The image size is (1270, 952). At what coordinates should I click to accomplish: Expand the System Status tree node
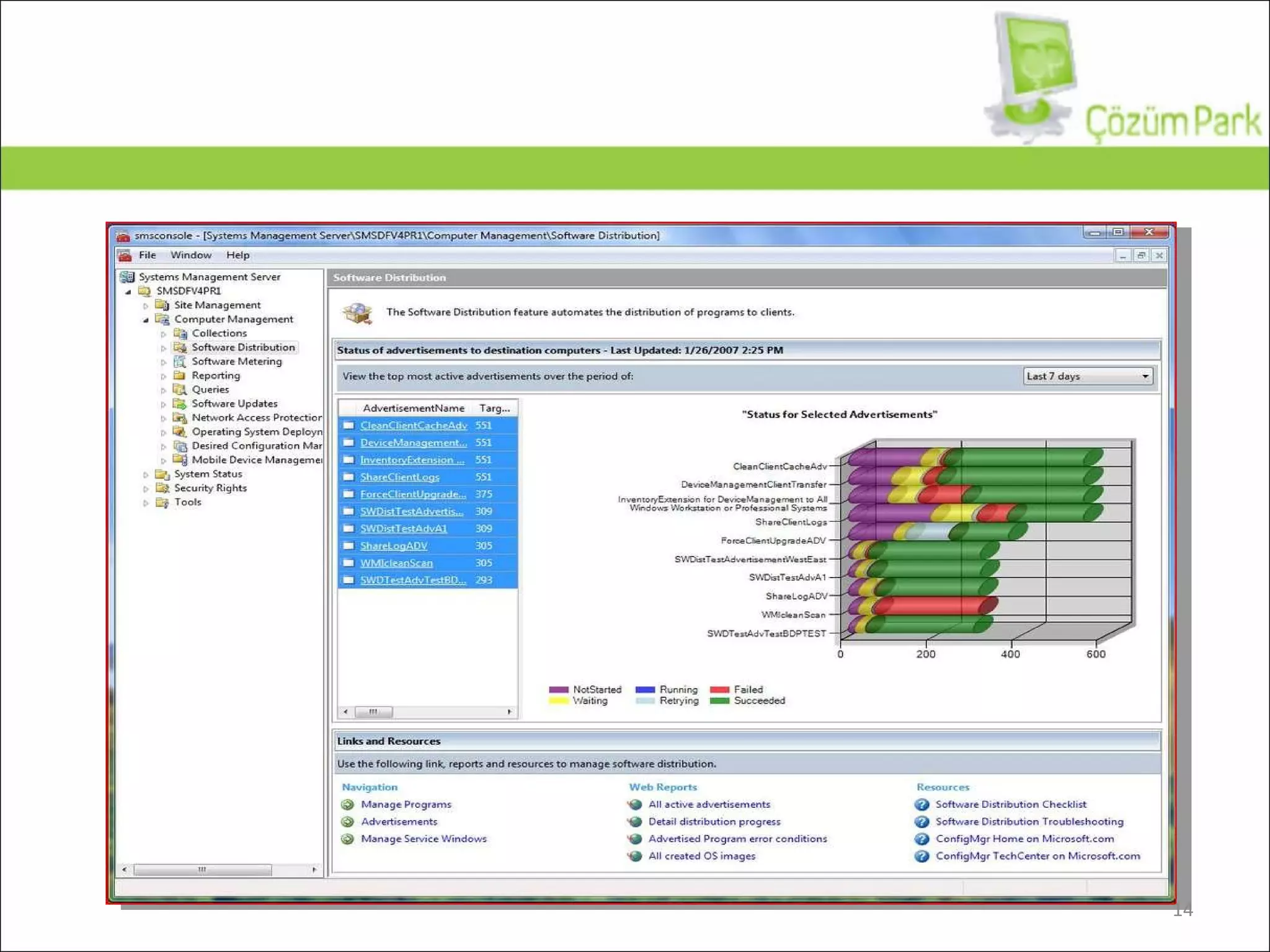(146, 475)
